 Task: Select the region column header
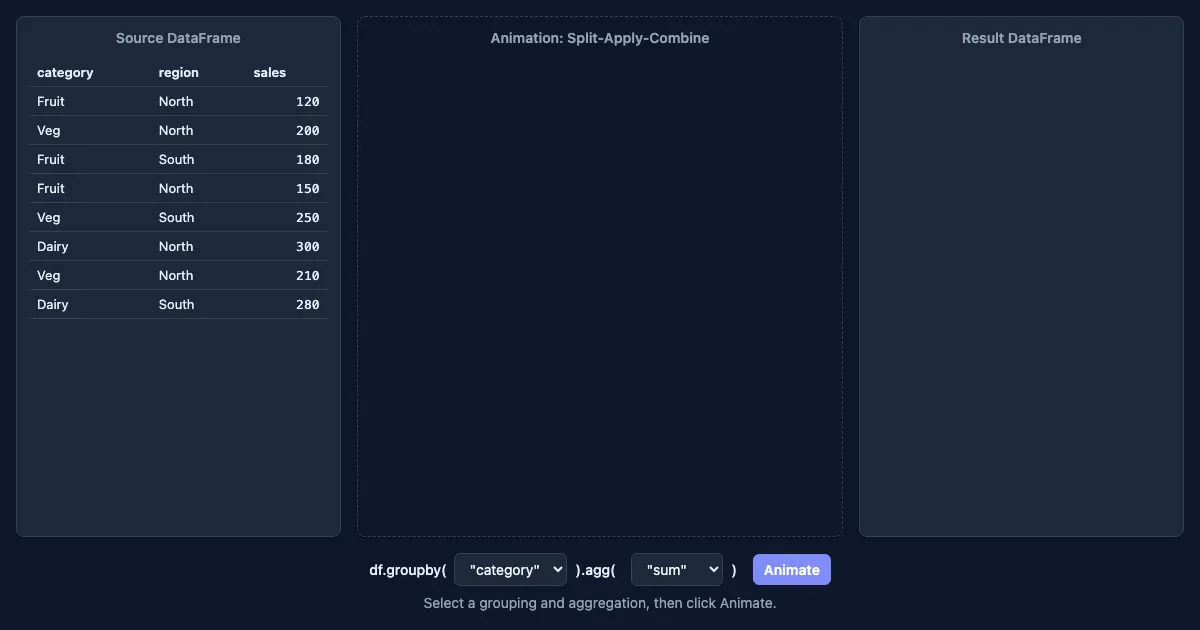click(179, 73)
